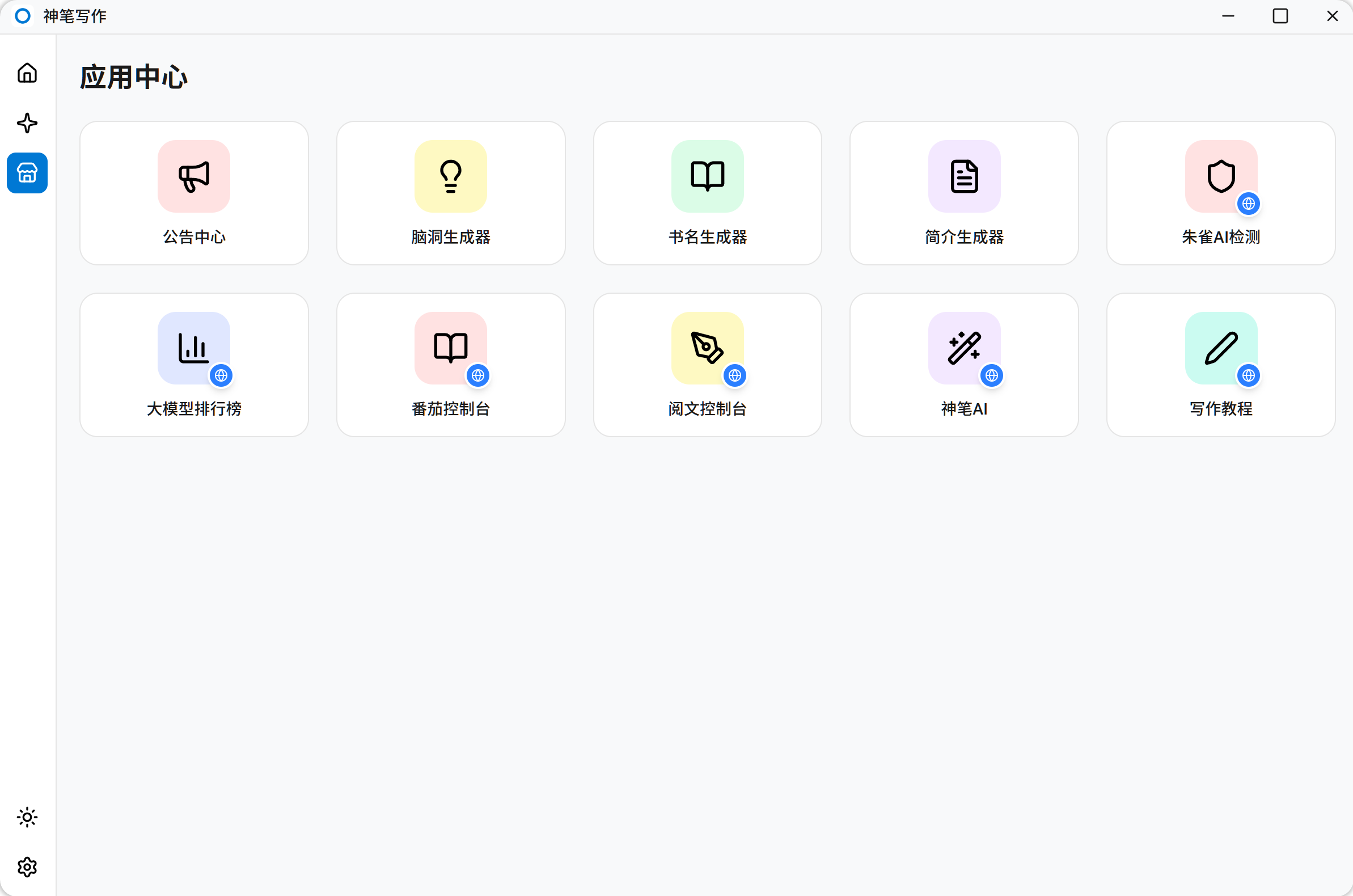Viewport: 1353px width, 896px height.
Task: Select the 书名生成器 book icon
Action: tap(707, 176)
